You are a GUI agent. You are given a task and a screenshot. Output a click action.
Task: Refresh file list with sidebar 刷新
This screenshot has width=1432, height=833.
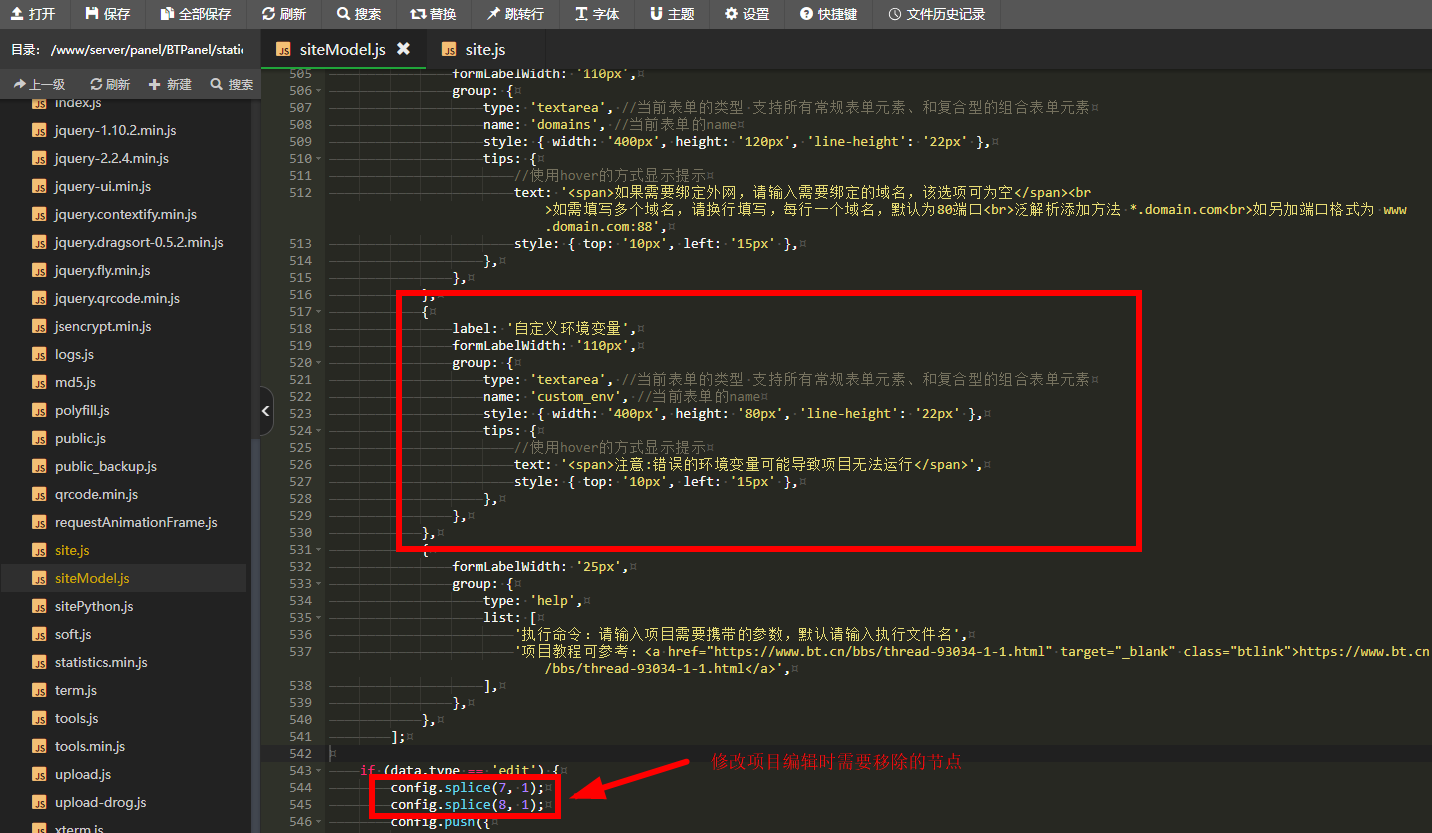click(x=110, y=85)
